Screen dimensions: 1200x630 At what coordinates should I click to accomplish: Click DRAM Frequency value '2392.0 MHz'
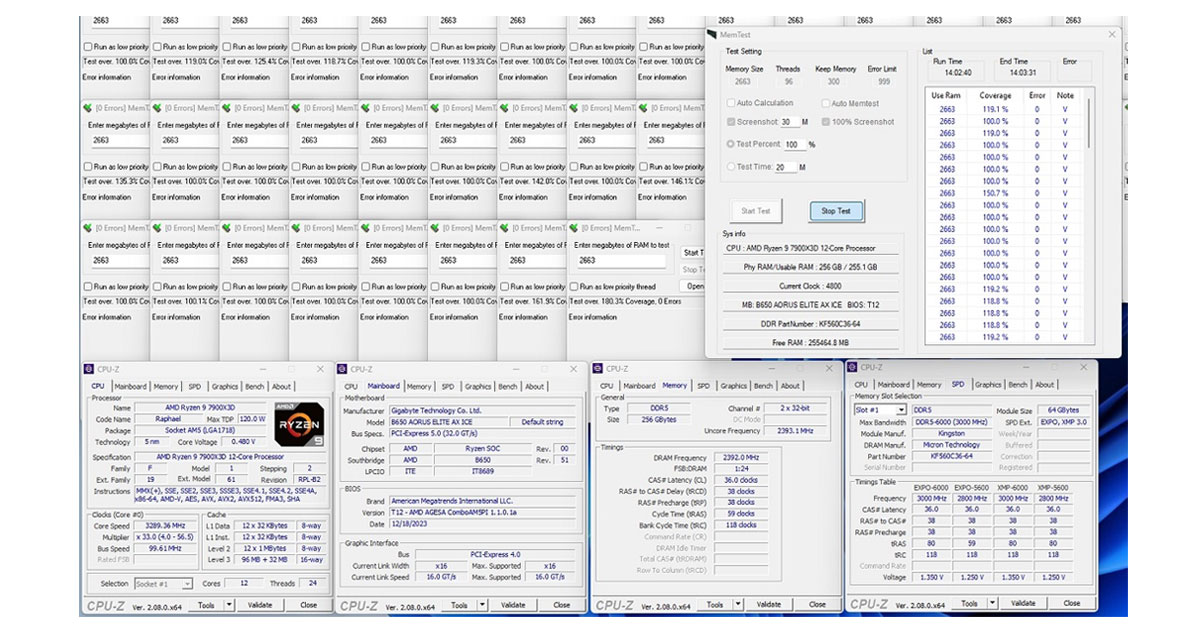(x=740, y=458)
